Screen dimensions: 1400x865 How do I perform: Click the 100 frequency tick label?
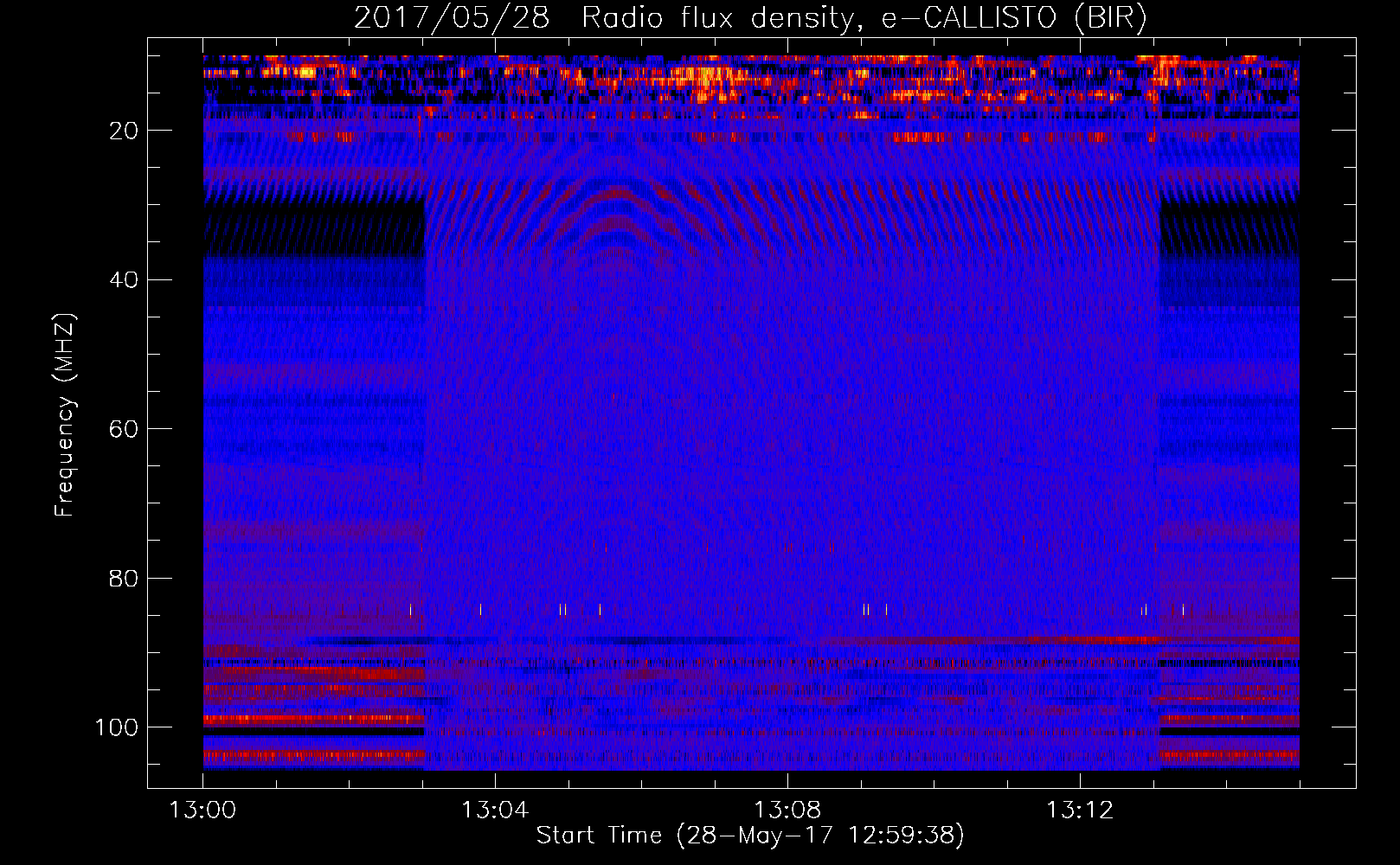[x=117, y=727]
